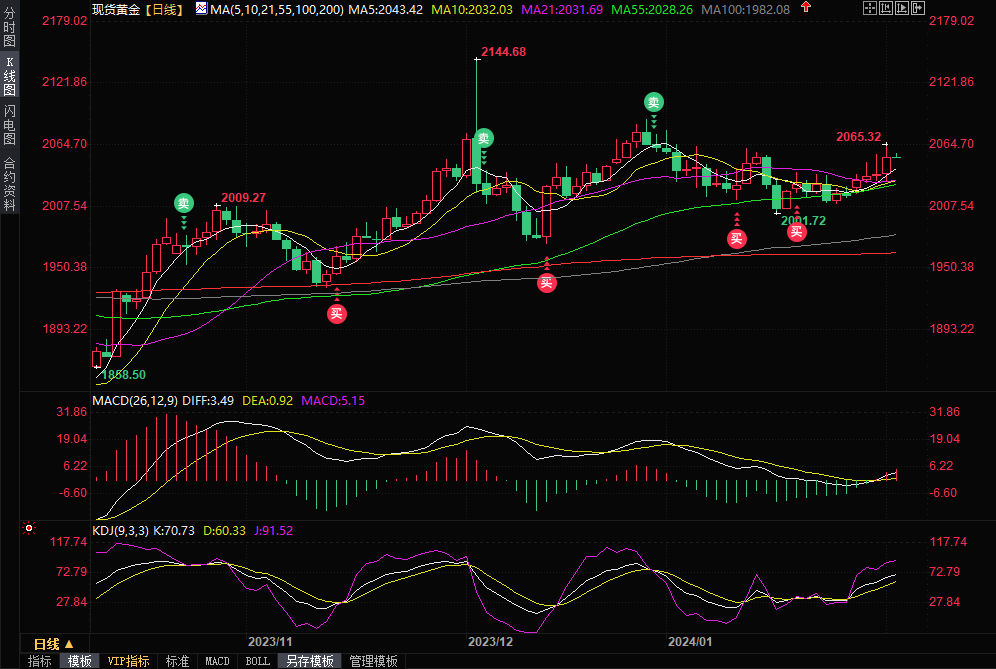Click the small red icon left of KDJ
Viewport: 996px width, 669px height.
point(29,527)
